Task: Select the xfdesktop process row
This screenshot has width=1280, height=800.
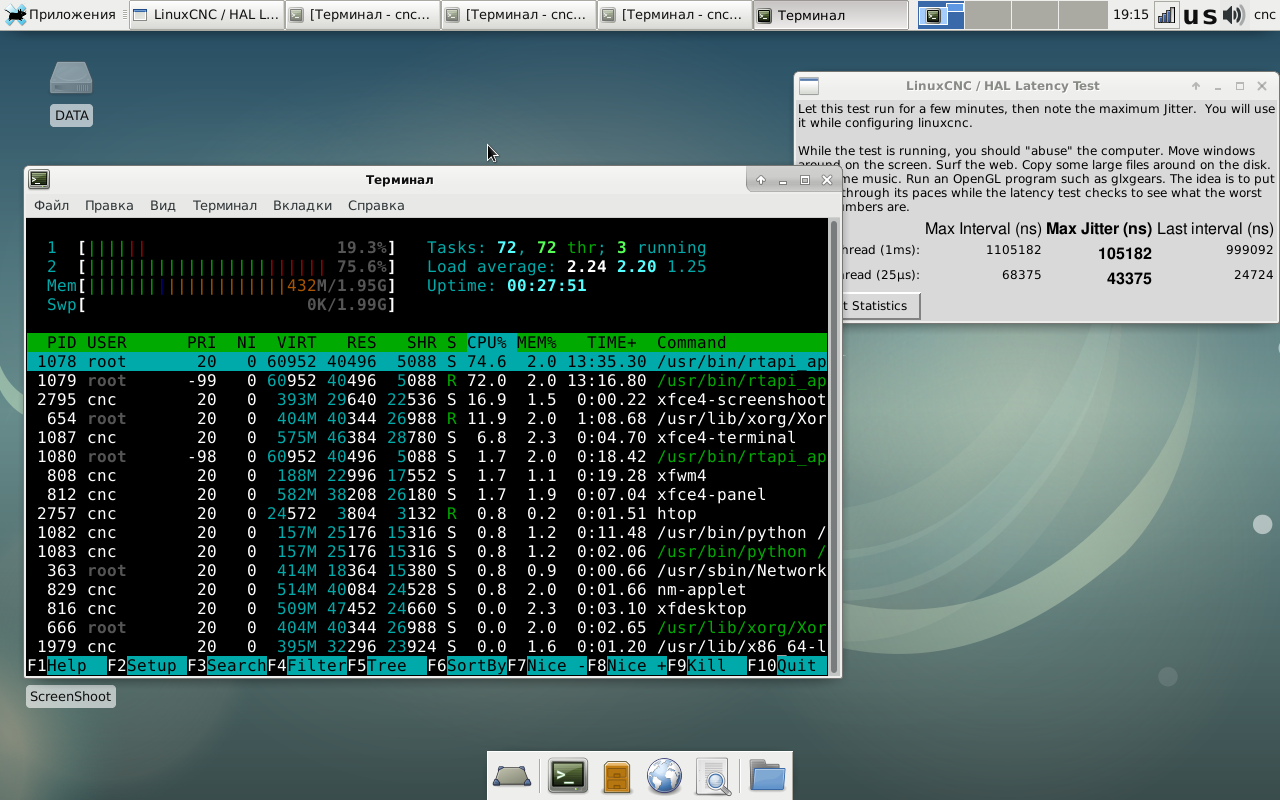Action: (x=427, y=608)
